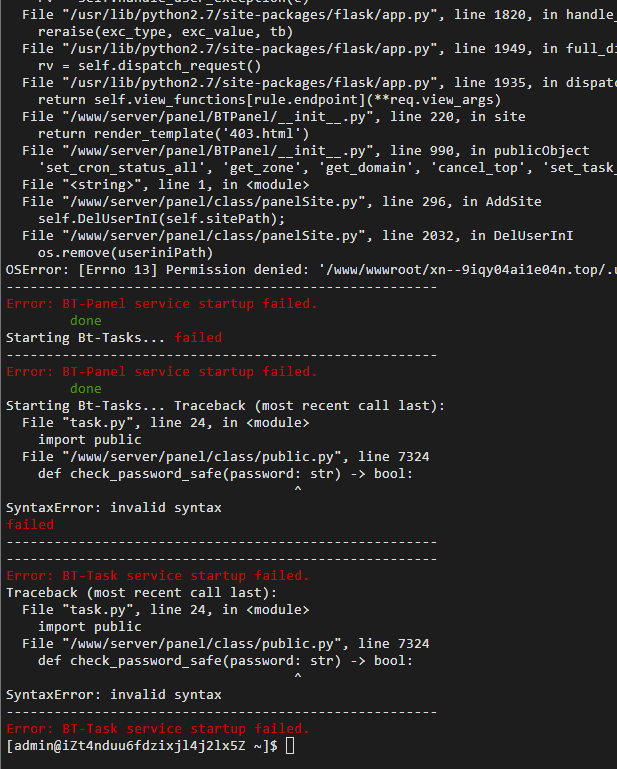Click the File "<string>", line 1 entry
Viewport: 617px width, 769px height.
(x=166, y=185)
